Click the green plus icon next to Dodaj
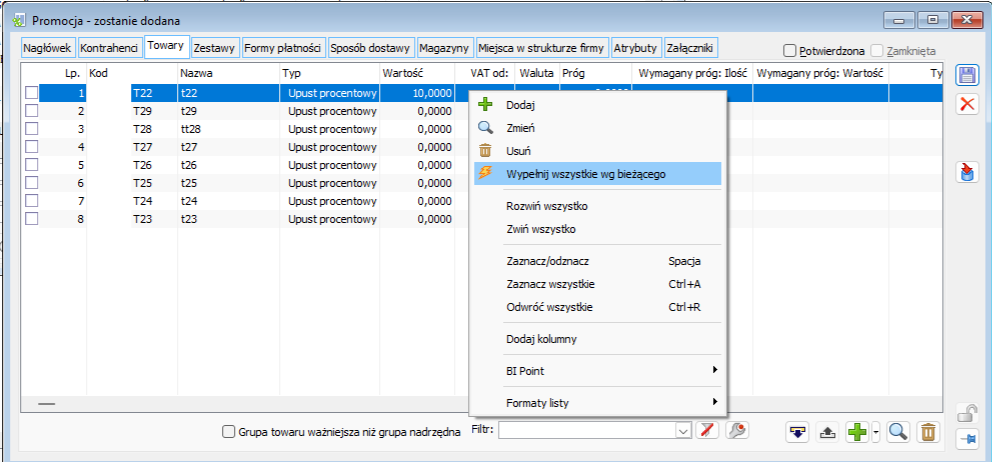Image resolution: width=992 pixels, height=462 pixels. pyautogui.click(x=485, y=104)
